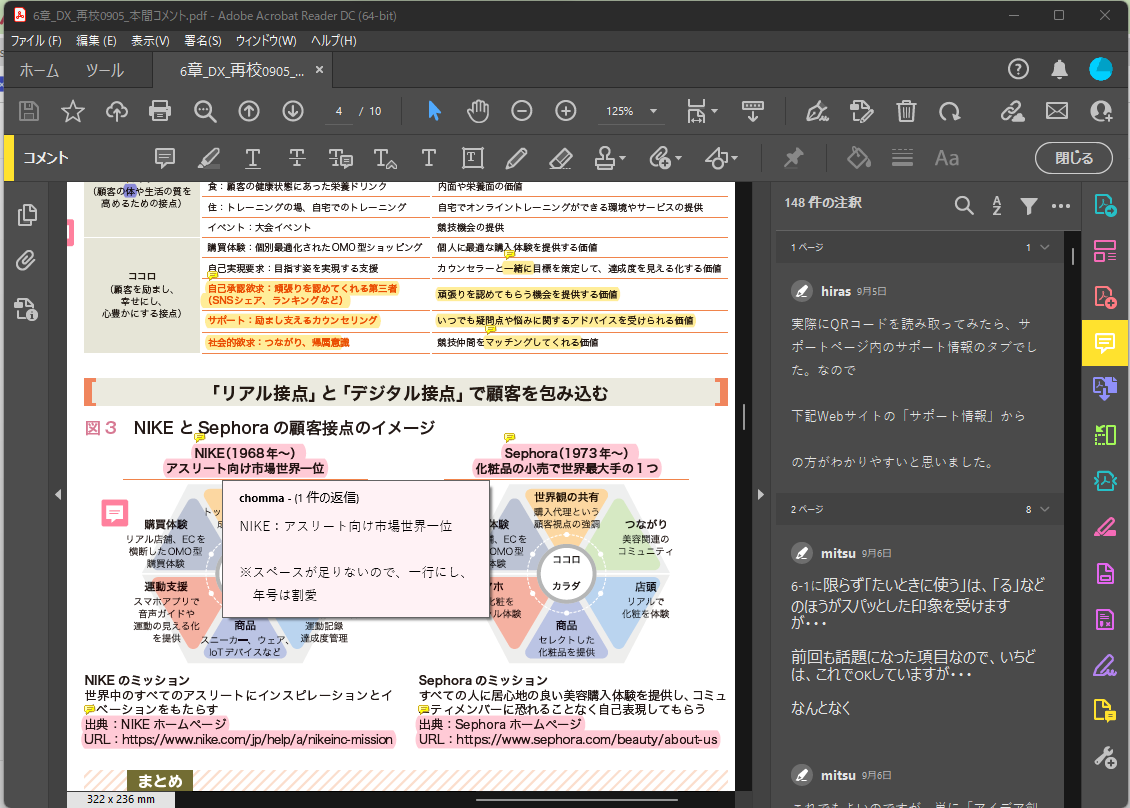The image size is (1130, 808).
Task: Open the page thumbnails panel icon
Action: point(27,215)
